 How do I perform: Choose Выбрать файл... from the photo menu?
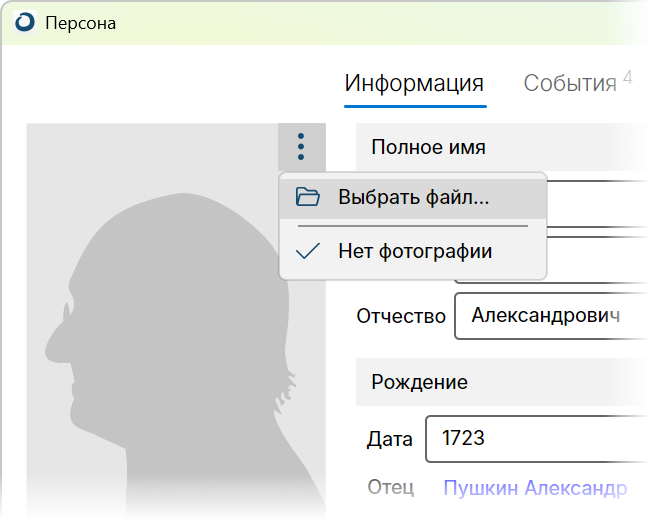pos(413,197)
